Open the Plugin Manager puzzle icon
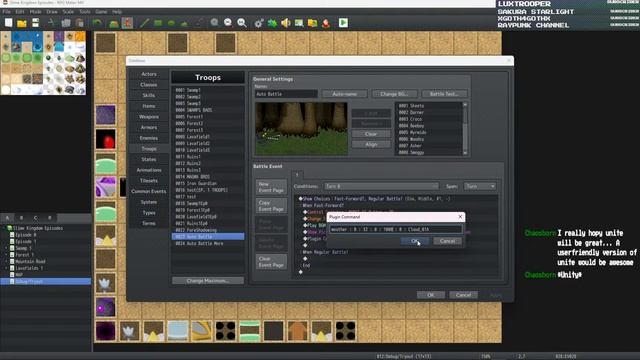 point(272,23)
